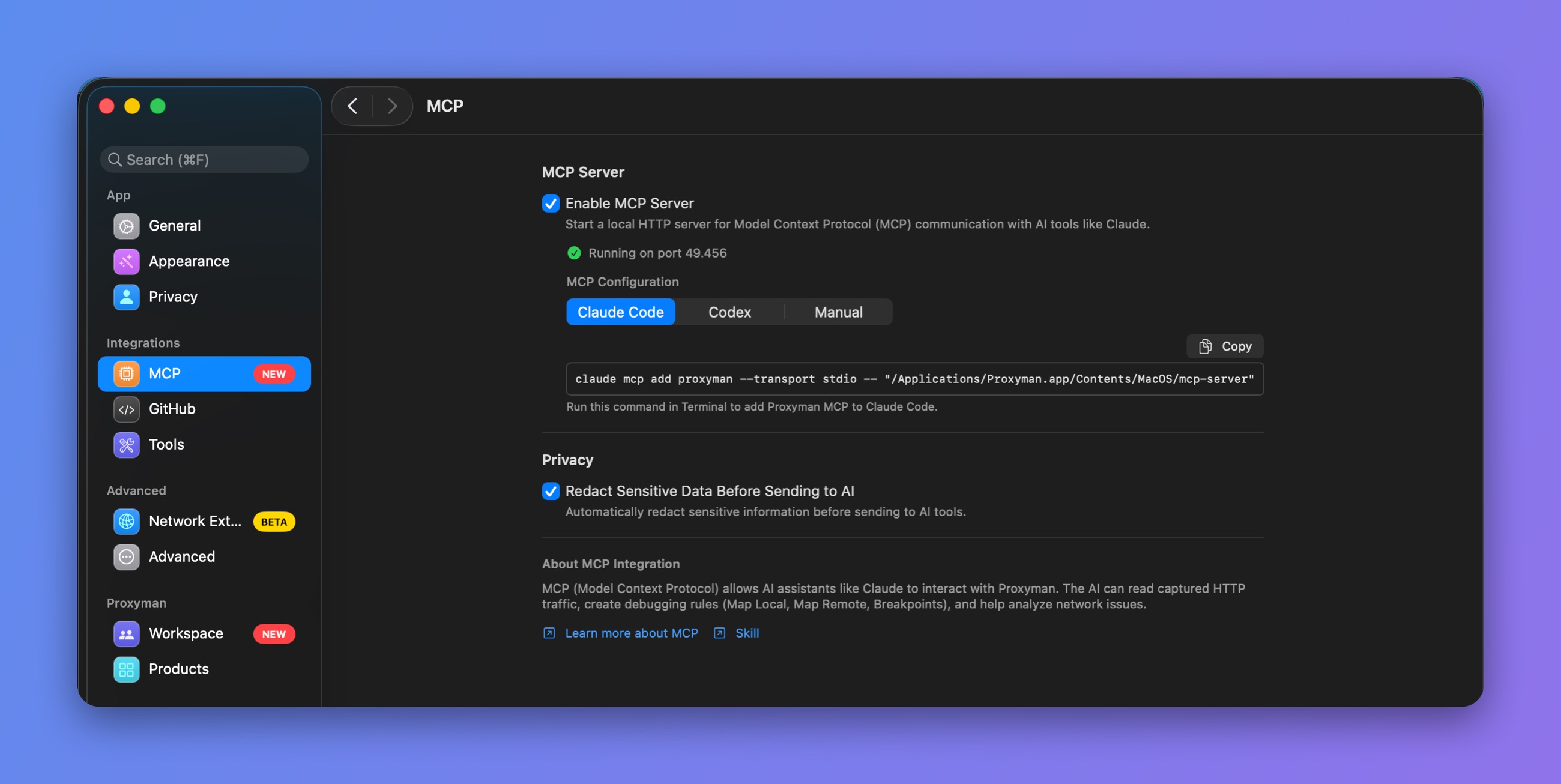The width and height of the screenshot is (1561, 784).
Task: Click the BETA badge on Network Extension
Action: click(274, 522)
